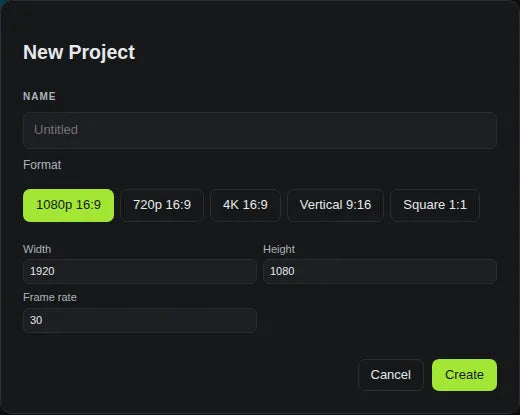This screenshot has height=415, width=520.
Task: Click the Width label
Action: point(37,249)
